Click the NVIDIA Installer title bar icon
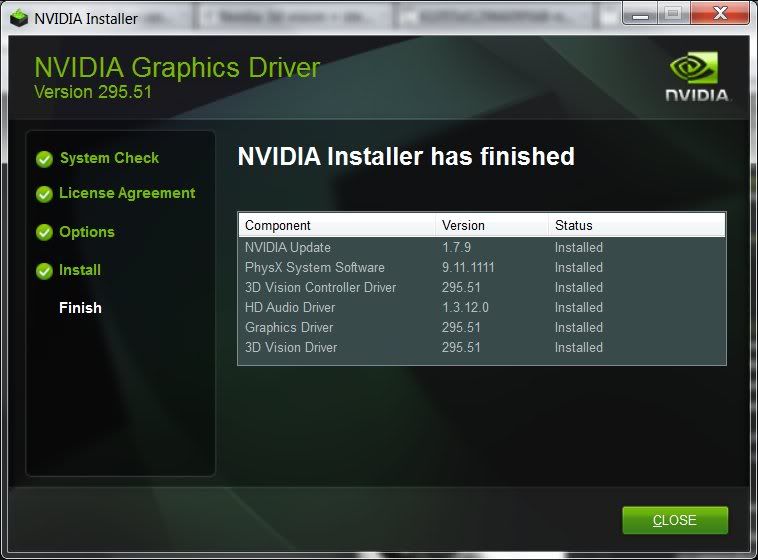 pyautogui.click(x=18, y=18)
